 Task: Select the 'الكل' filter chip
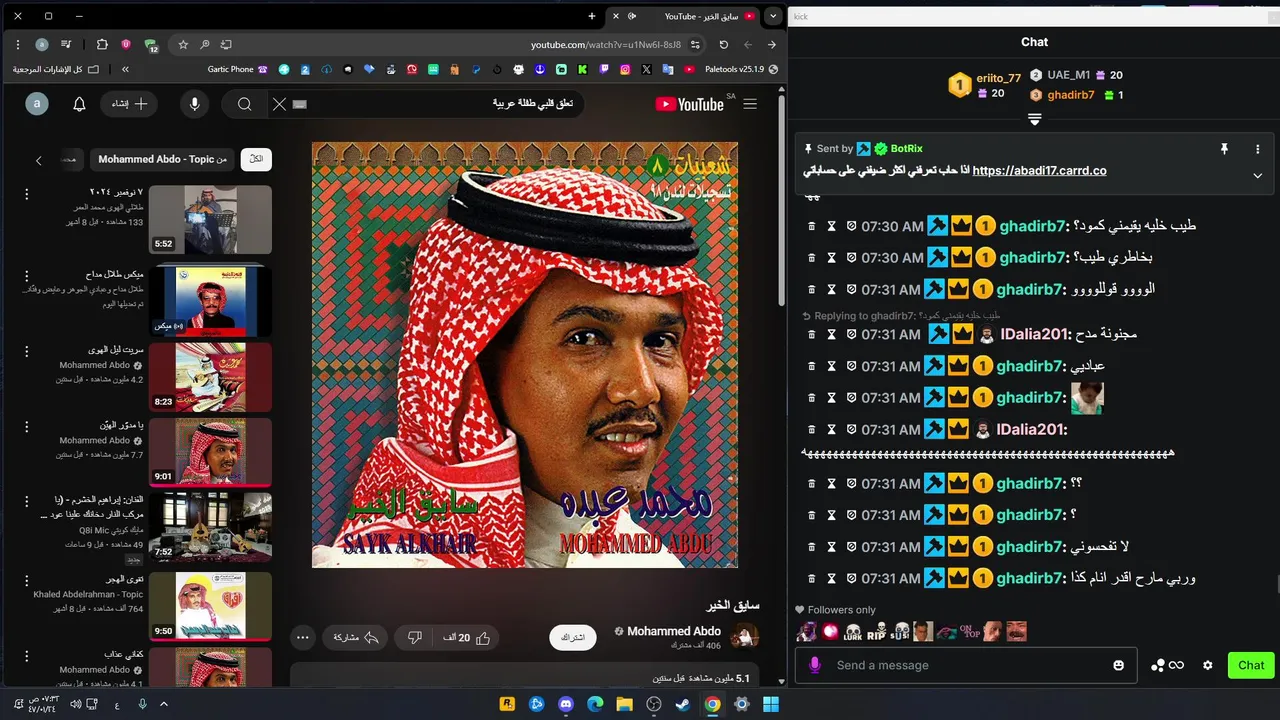[x=256, y=160]
